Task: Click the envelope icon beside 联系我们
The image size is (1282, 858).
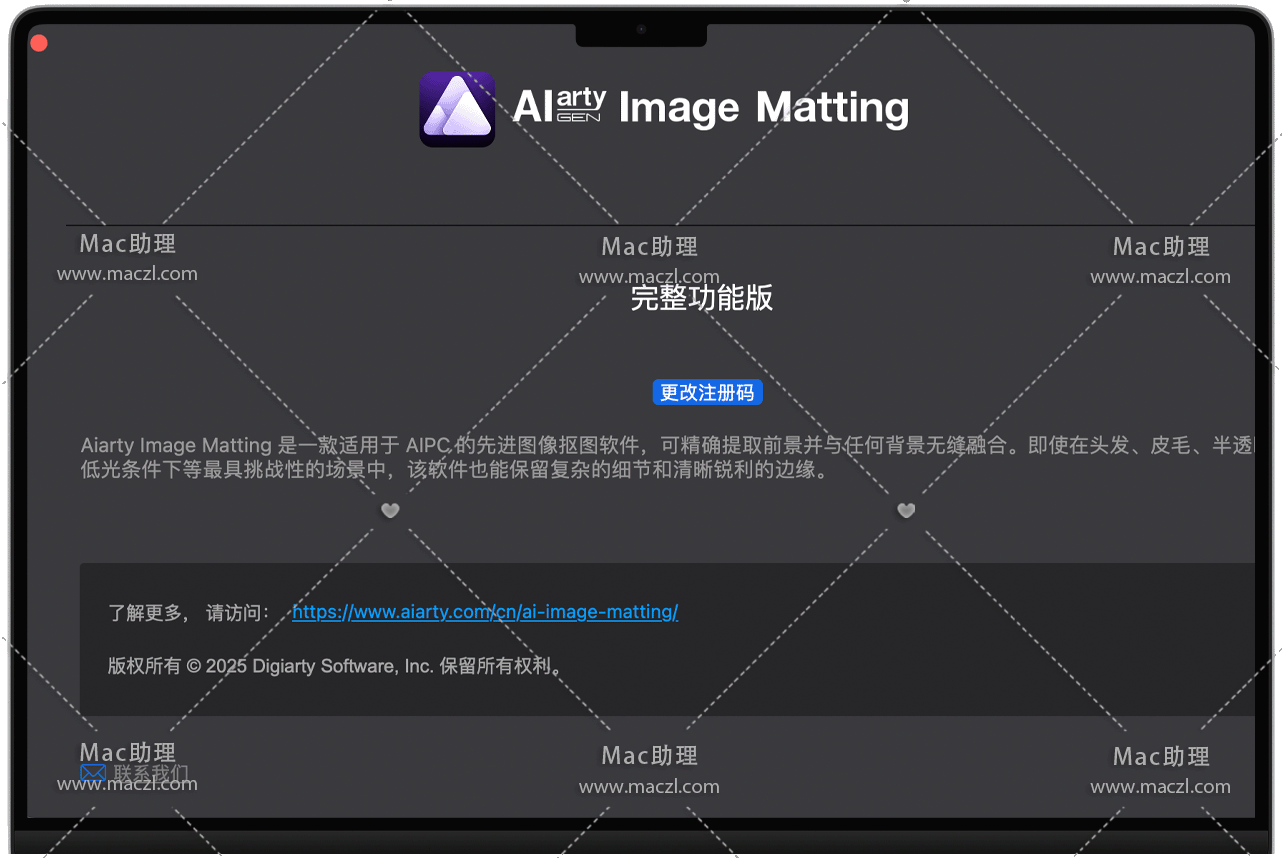Action: tap(93, 773)
